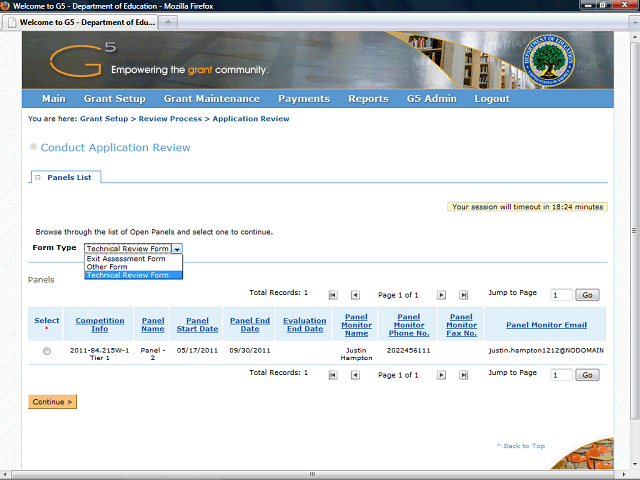Screen dimensions: 640x480
Task: Open the Grant Setup menu
Action: coord(114,99)
